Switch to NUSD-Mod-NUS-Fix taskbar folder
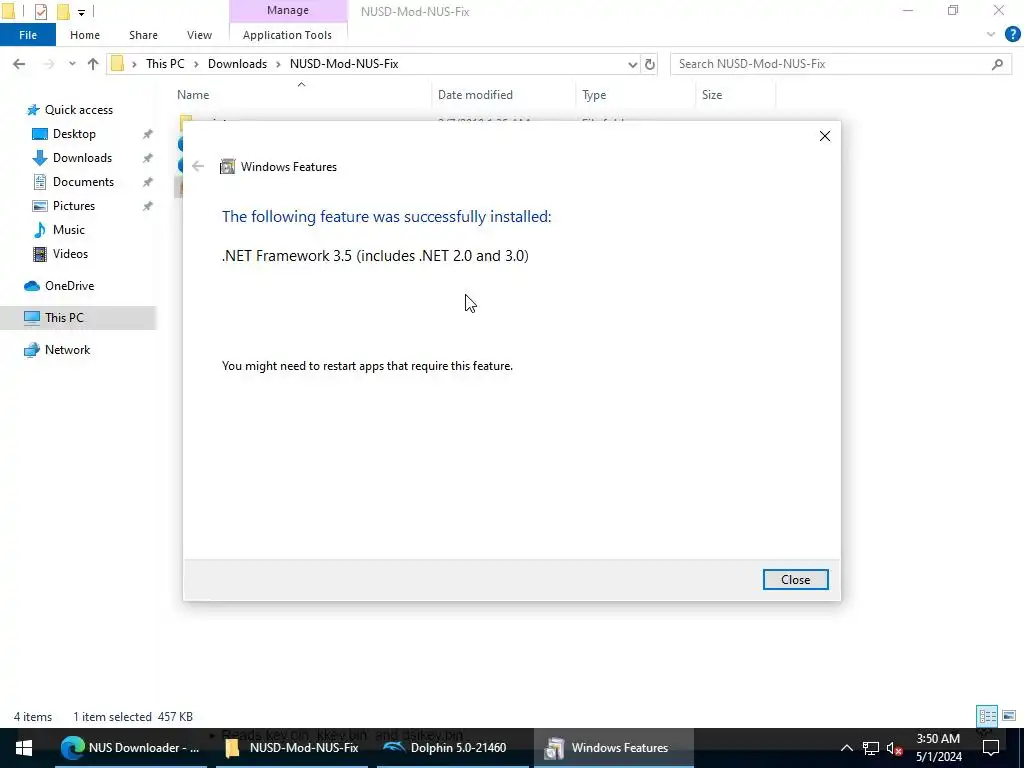 click(291, 748)
